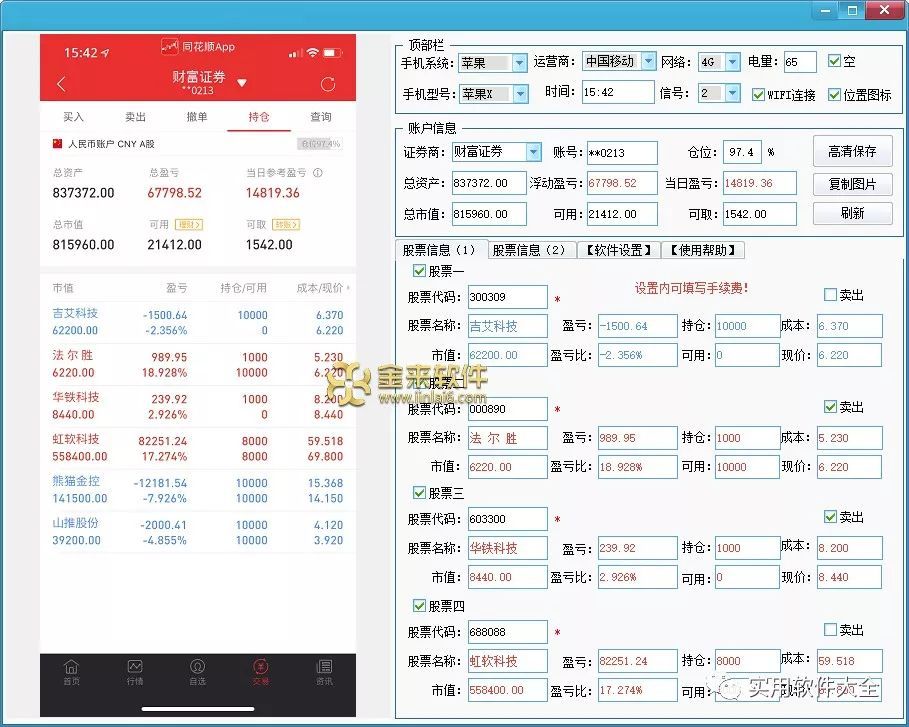
Task: Open the 【软件设置】 tab
Action: coord(618,250)
